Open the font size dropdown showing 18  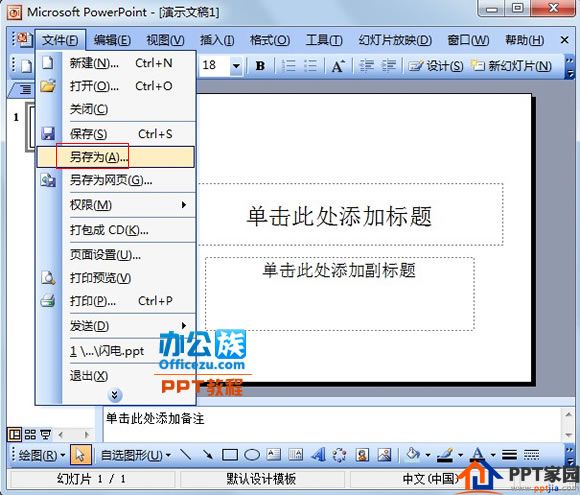click(236, 66)
